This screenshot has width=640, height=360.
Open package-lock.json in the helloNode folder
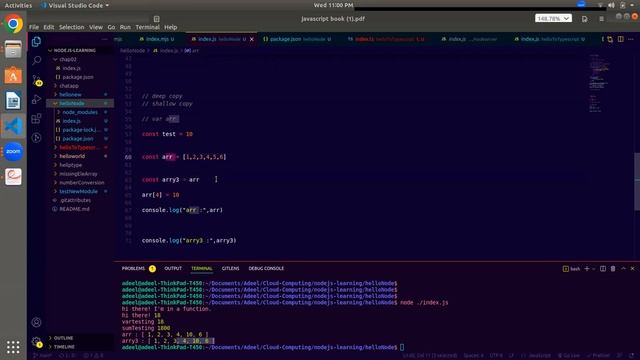click(80, 130)
